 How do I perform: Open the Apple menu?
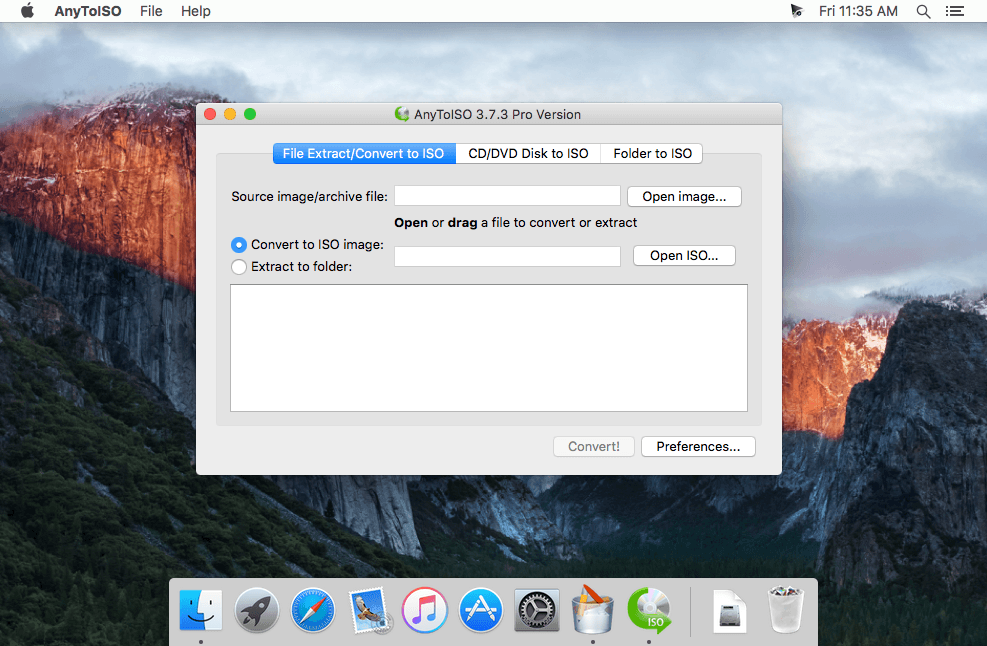27,11
